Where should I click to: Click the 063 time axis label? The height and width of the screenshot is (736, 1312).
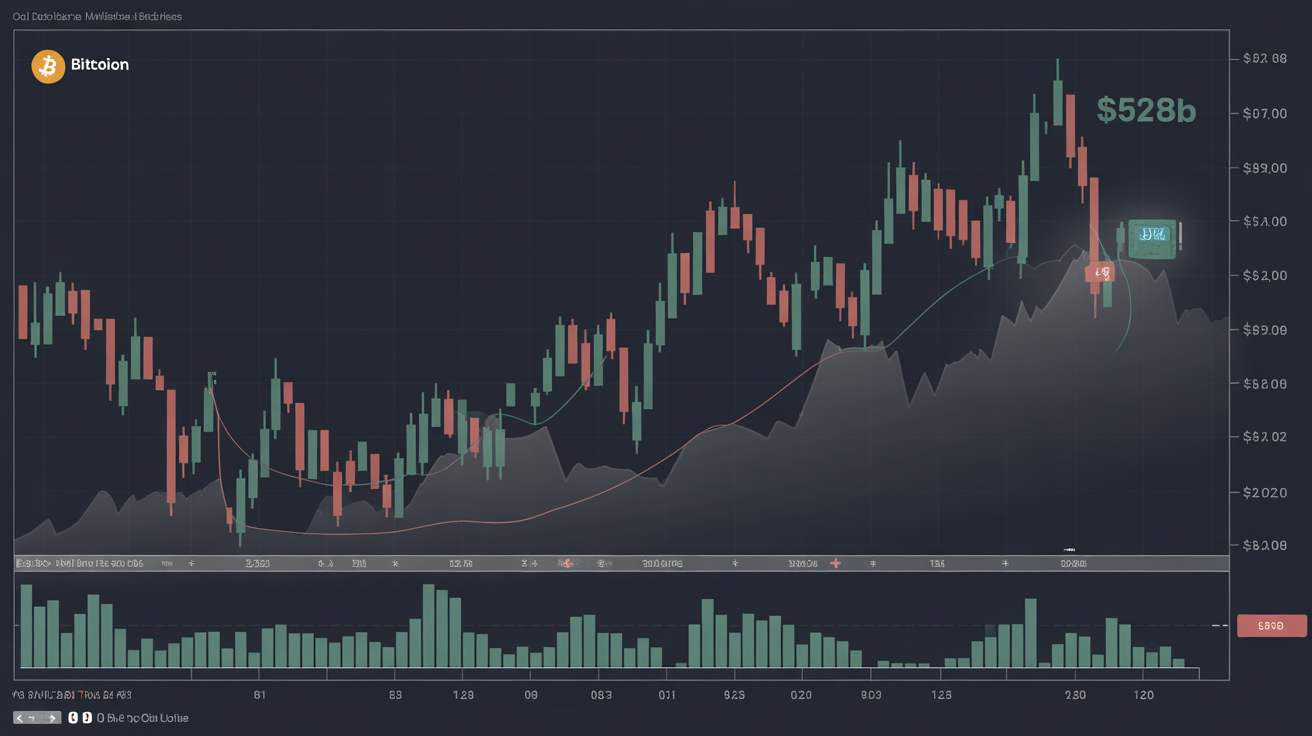[x=601, y=695]
